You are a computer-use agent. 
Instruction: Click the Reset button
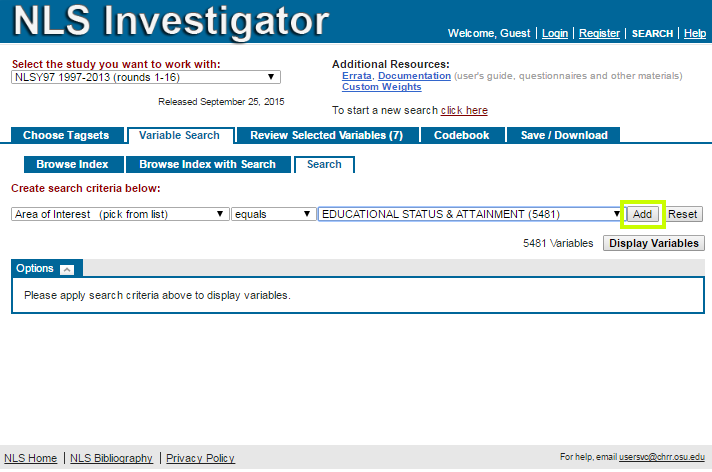click(682, 214)
